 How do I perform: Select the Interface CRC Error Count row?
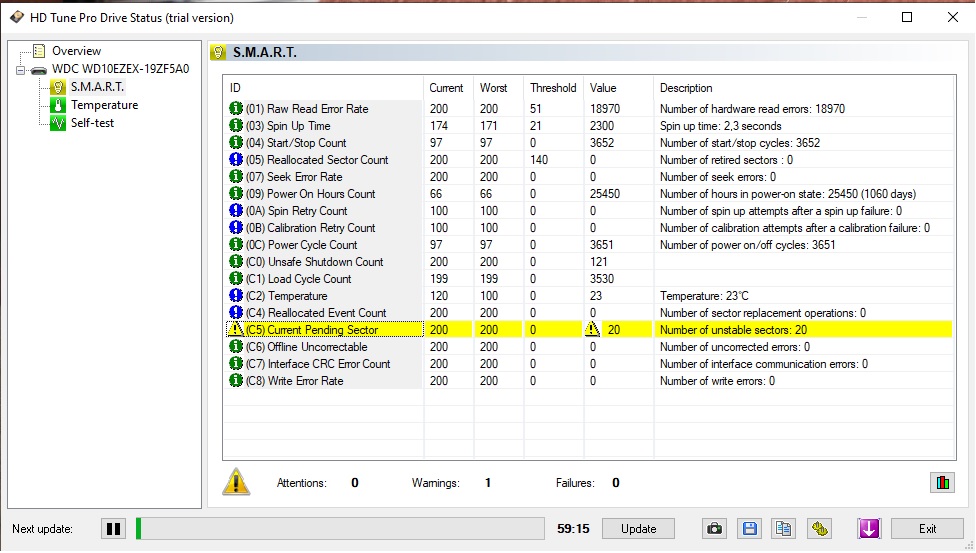click(x=589, y=364)
